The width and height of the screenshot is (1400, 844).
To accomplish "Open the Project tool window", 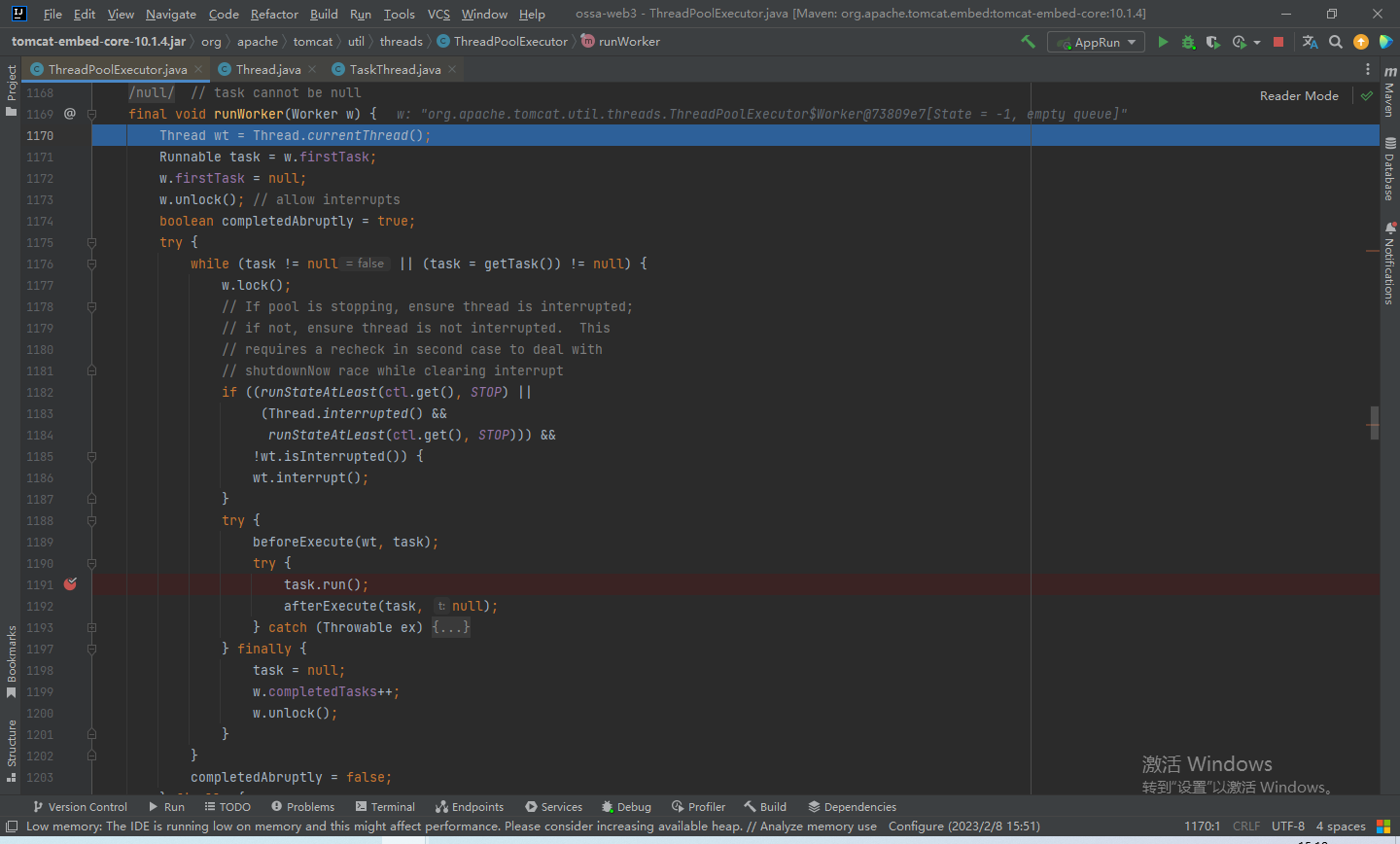I will pos(12,90).
